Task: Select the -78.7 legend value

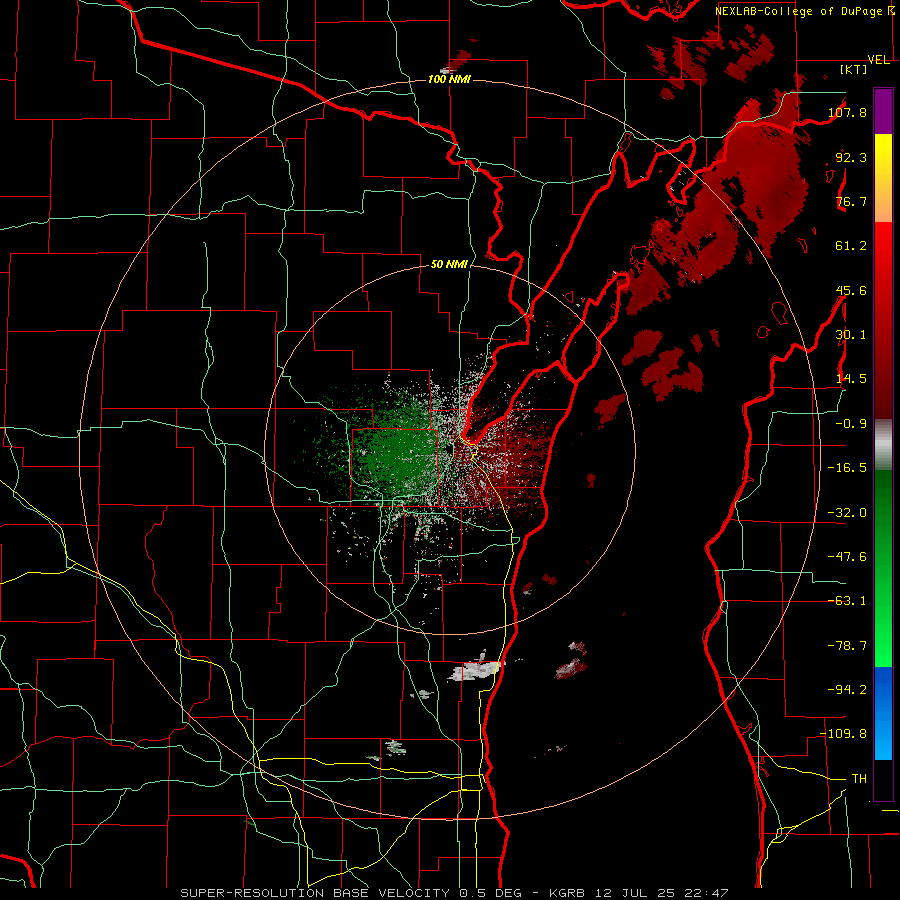Action: click(847, 646)
